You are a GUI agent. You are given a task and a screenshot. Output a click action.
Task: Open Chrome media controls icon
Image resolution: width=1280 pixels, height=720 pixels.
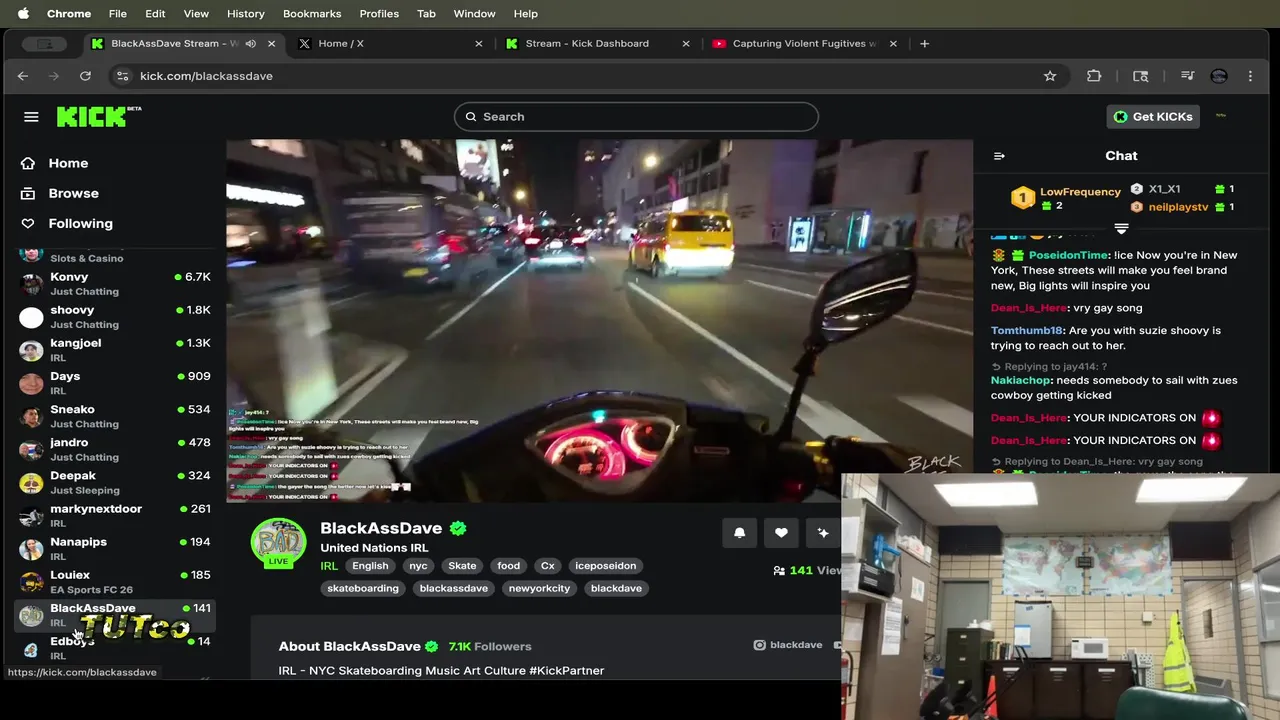coord(1187,76)
